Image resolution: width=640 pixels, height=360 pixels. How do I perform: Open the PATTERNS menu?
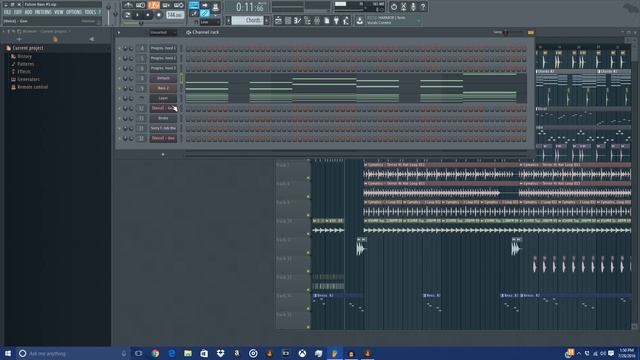coord(43,12)
